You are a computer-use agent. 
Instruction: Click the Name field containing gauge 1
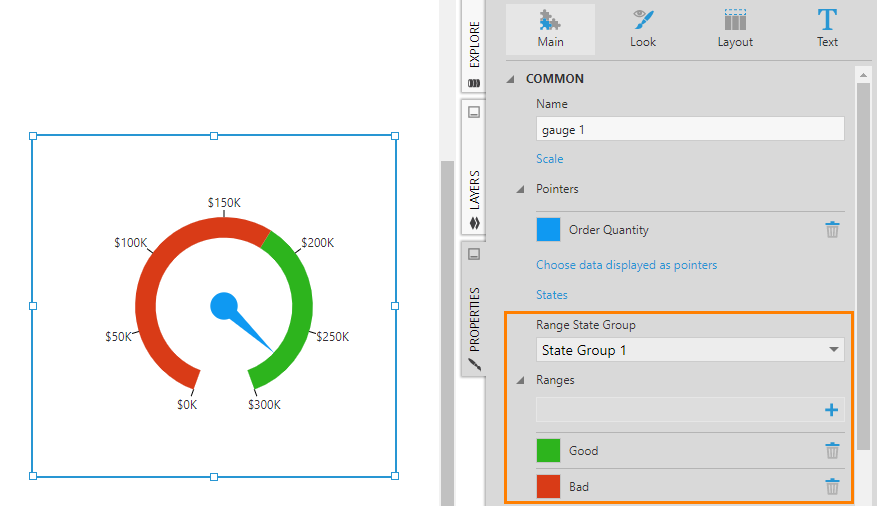(690, 130)
